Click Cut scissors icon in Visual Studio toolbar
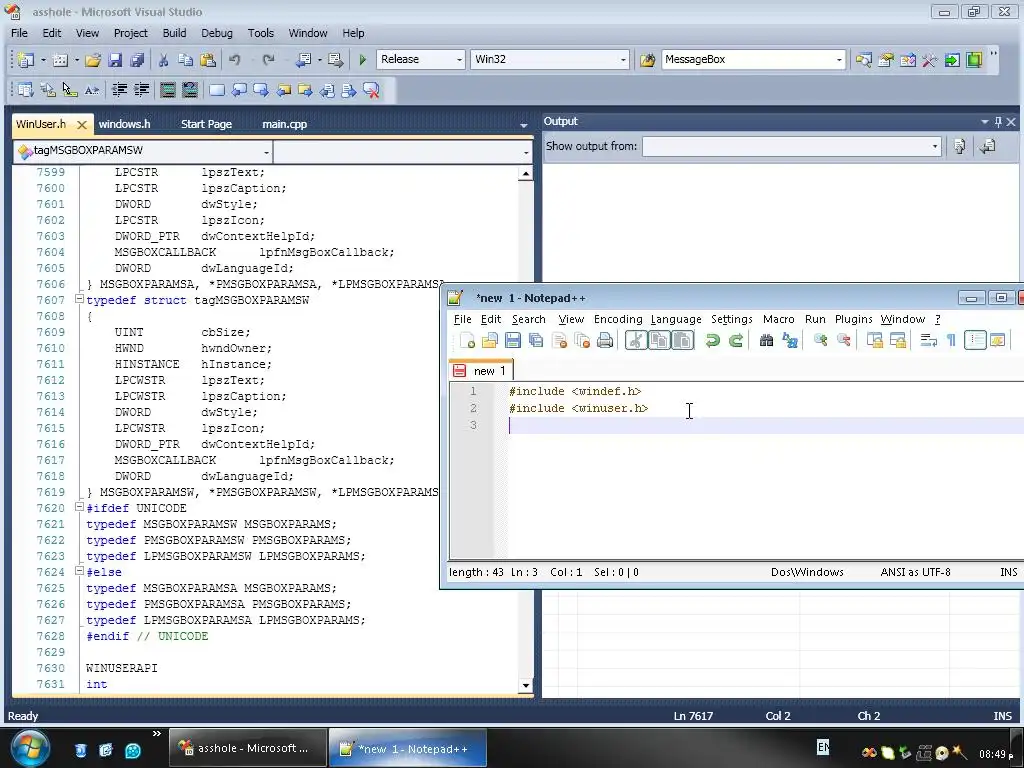Screen dimensions: 1024x768 (163, 59)
